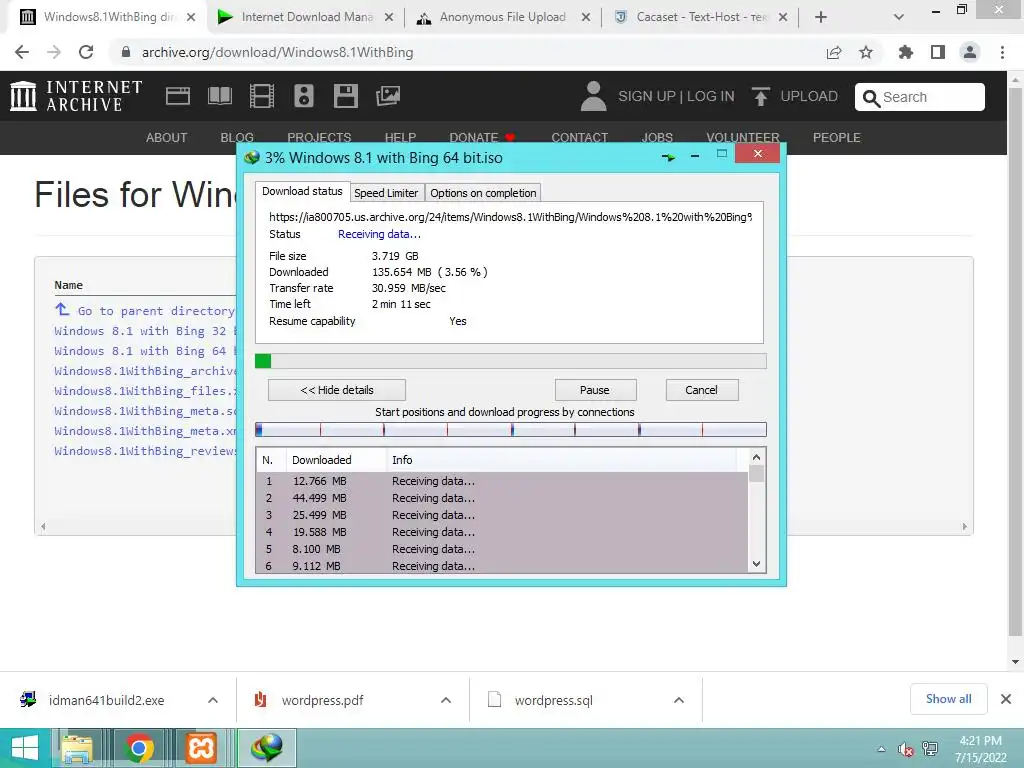The width and height of the screenshot is (1024, 768).
Task: Open new Chrome tab
Action: pos(821,17)
